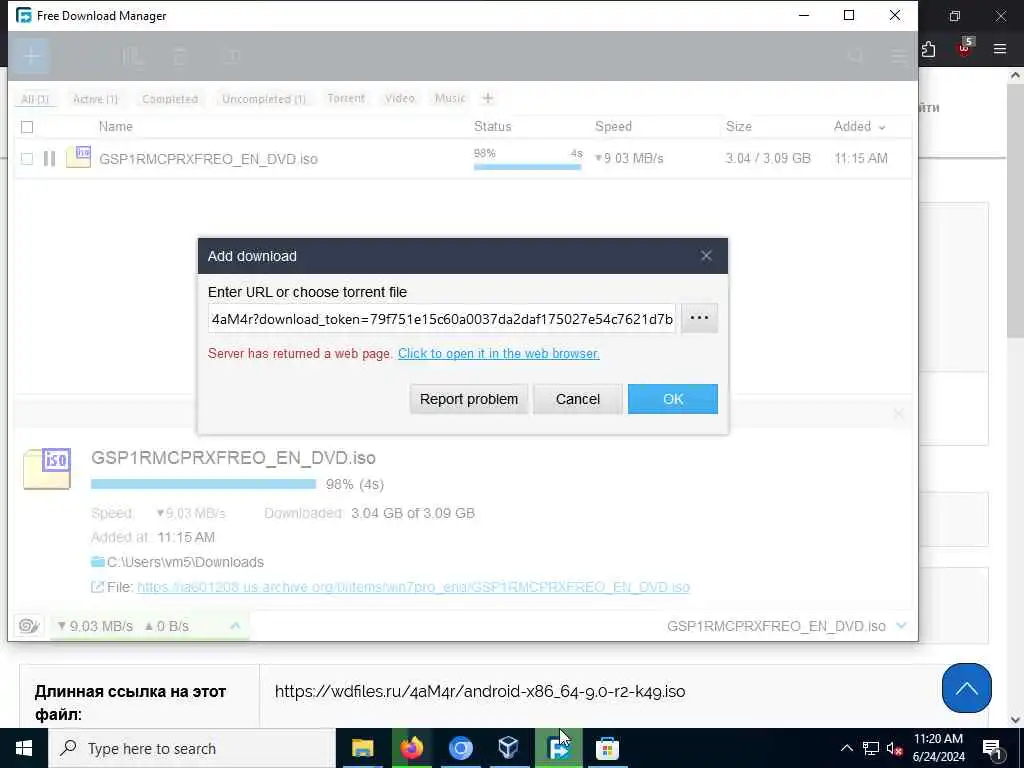The image size is (1024, 768).
Task: Add a new filter tab with plus
Action: pos(488,99)
